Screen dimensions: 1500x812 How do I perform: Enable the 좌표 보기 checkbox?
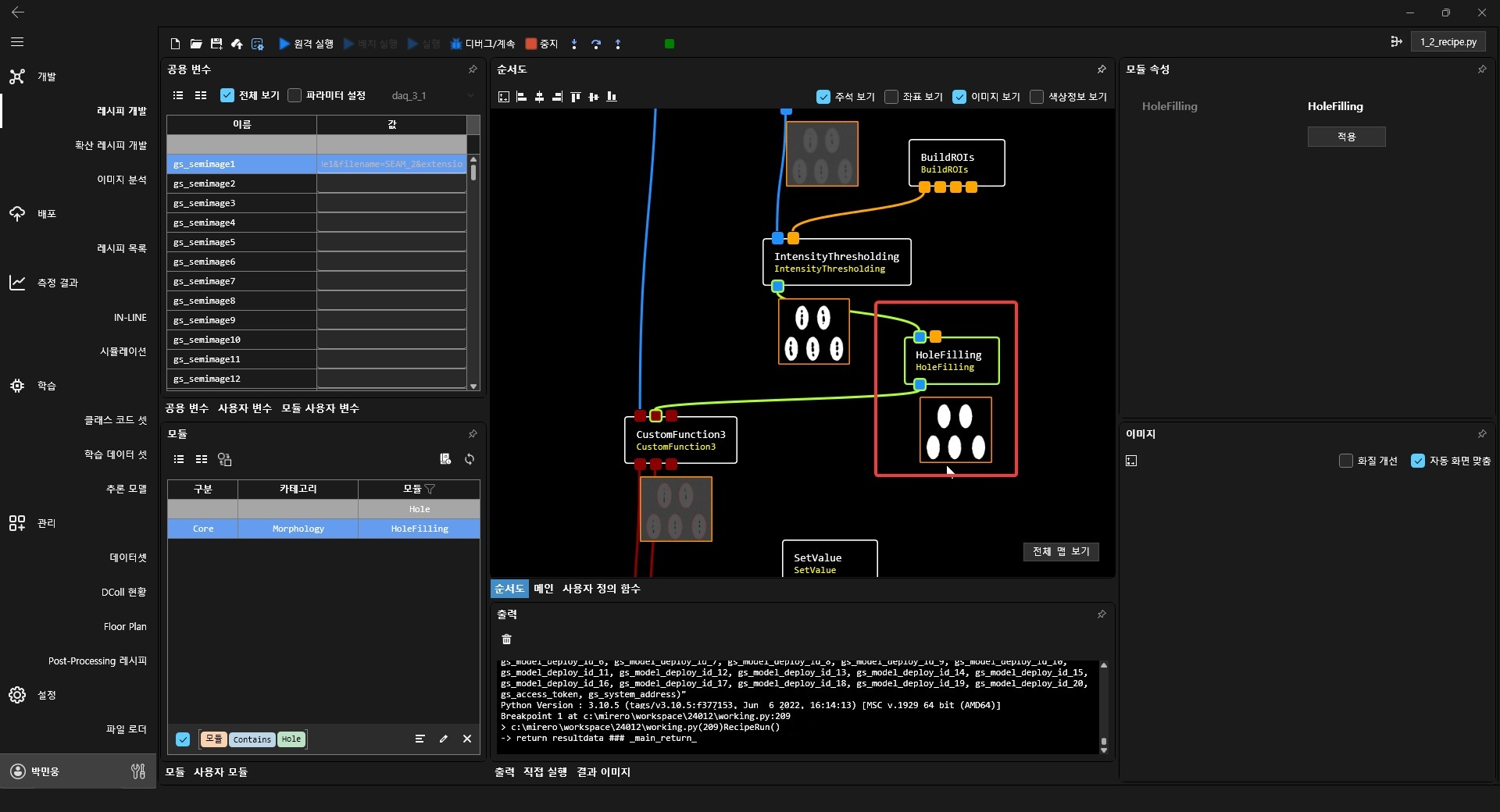click(x=891, y=97)
